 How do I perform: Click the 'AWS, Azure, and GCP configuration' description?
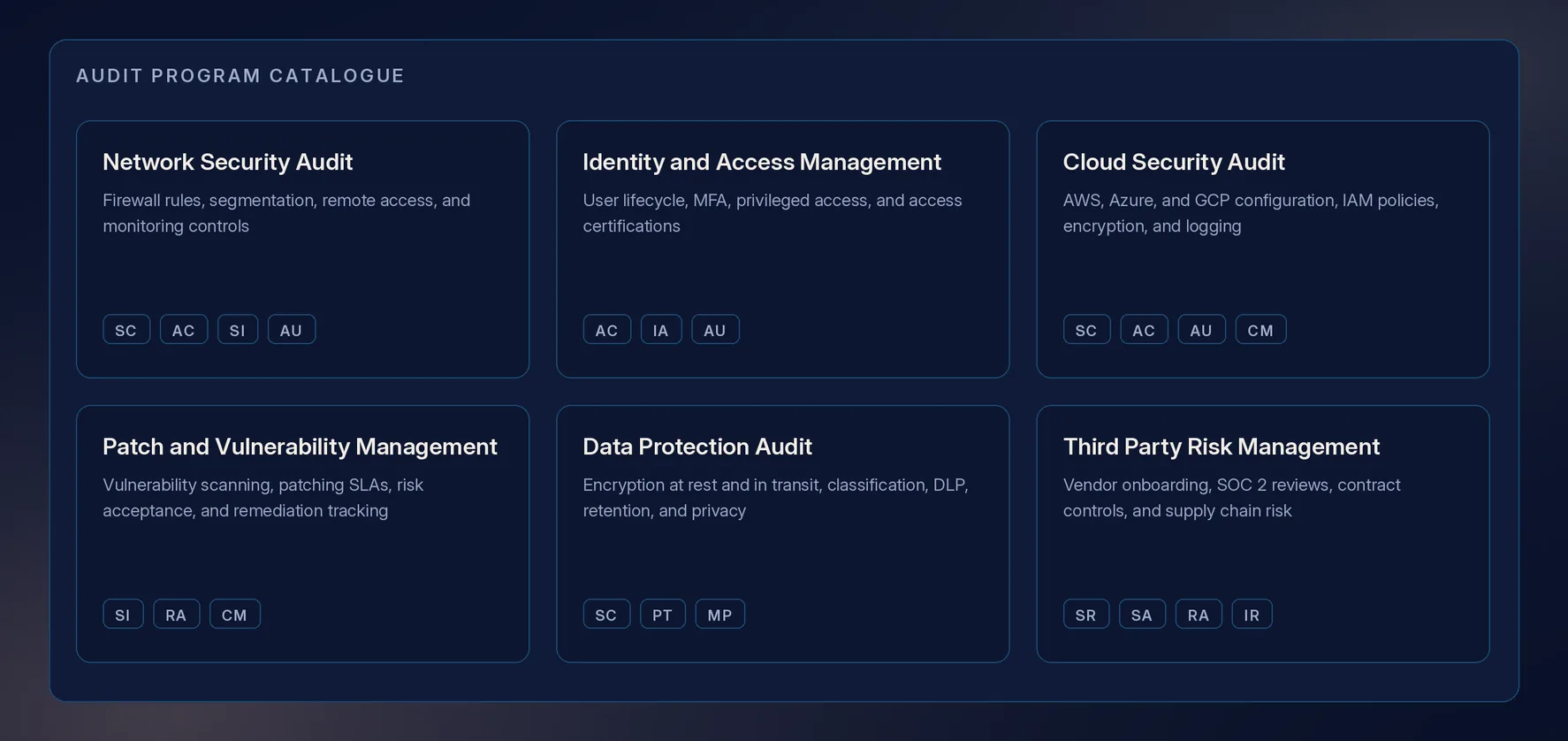pos(1251,213)
